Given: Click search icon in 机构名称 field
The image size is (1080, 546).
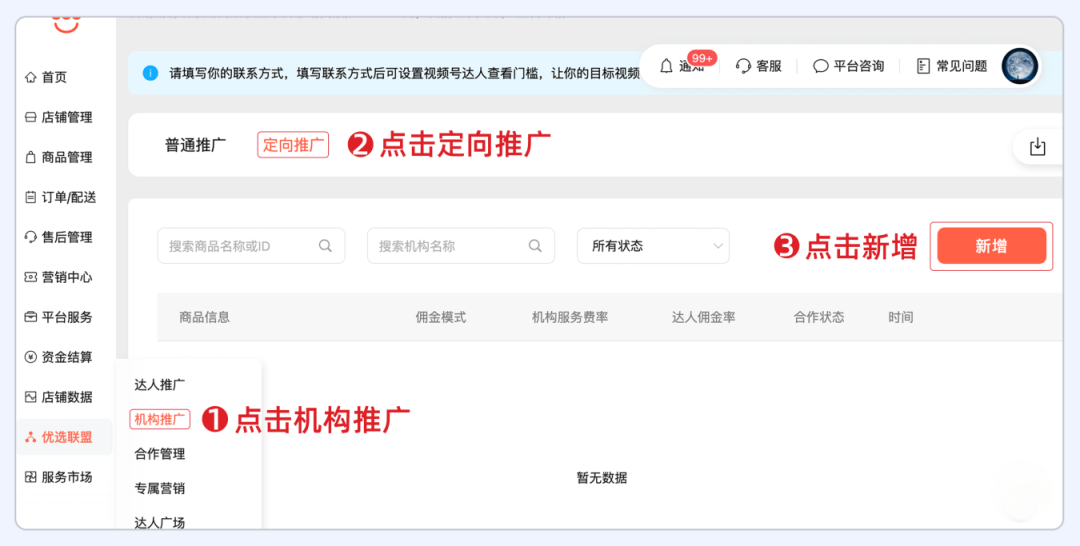Looking at the screenshot, I should [x=535, y=246].
